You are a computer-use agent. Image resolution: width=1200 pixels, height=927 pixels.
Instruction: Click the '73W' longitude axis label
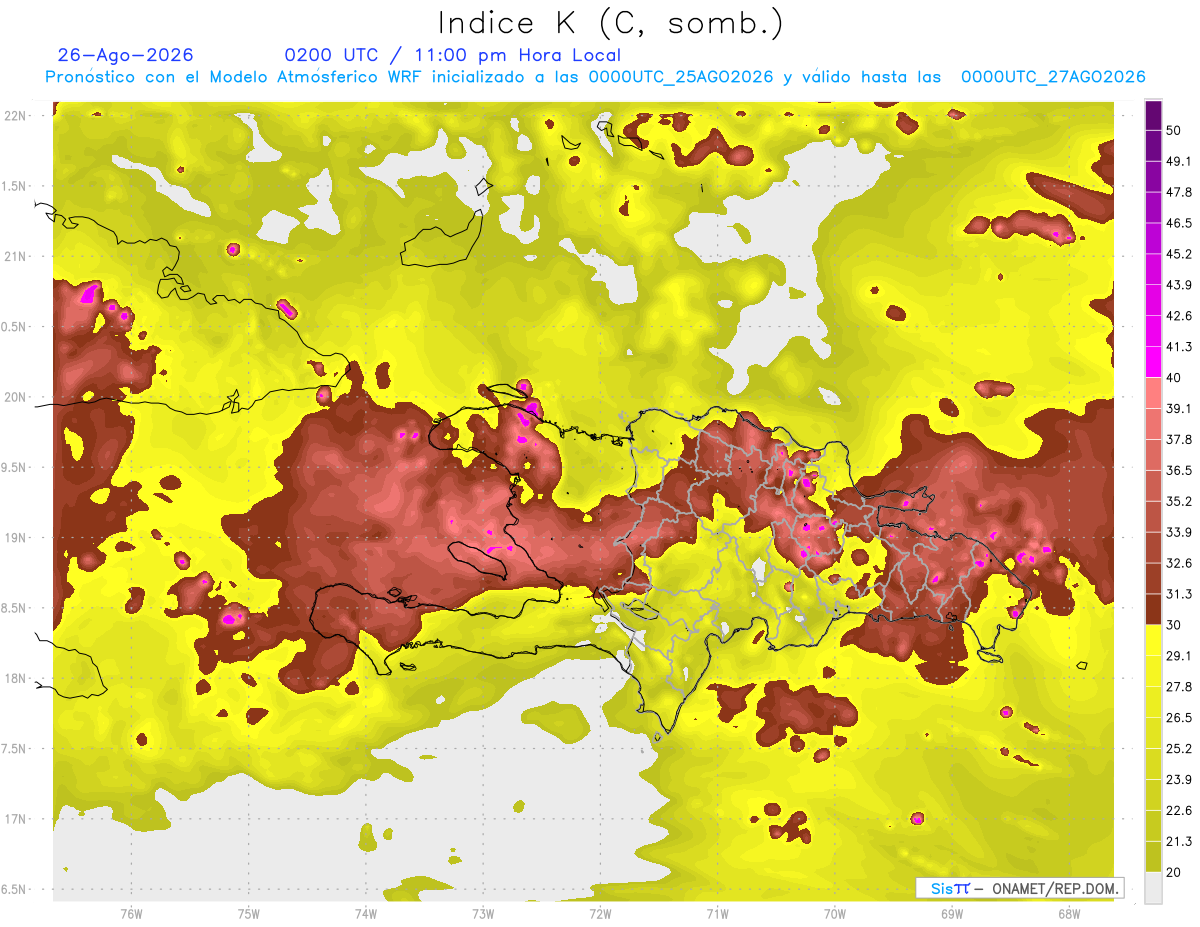(483, 914)
